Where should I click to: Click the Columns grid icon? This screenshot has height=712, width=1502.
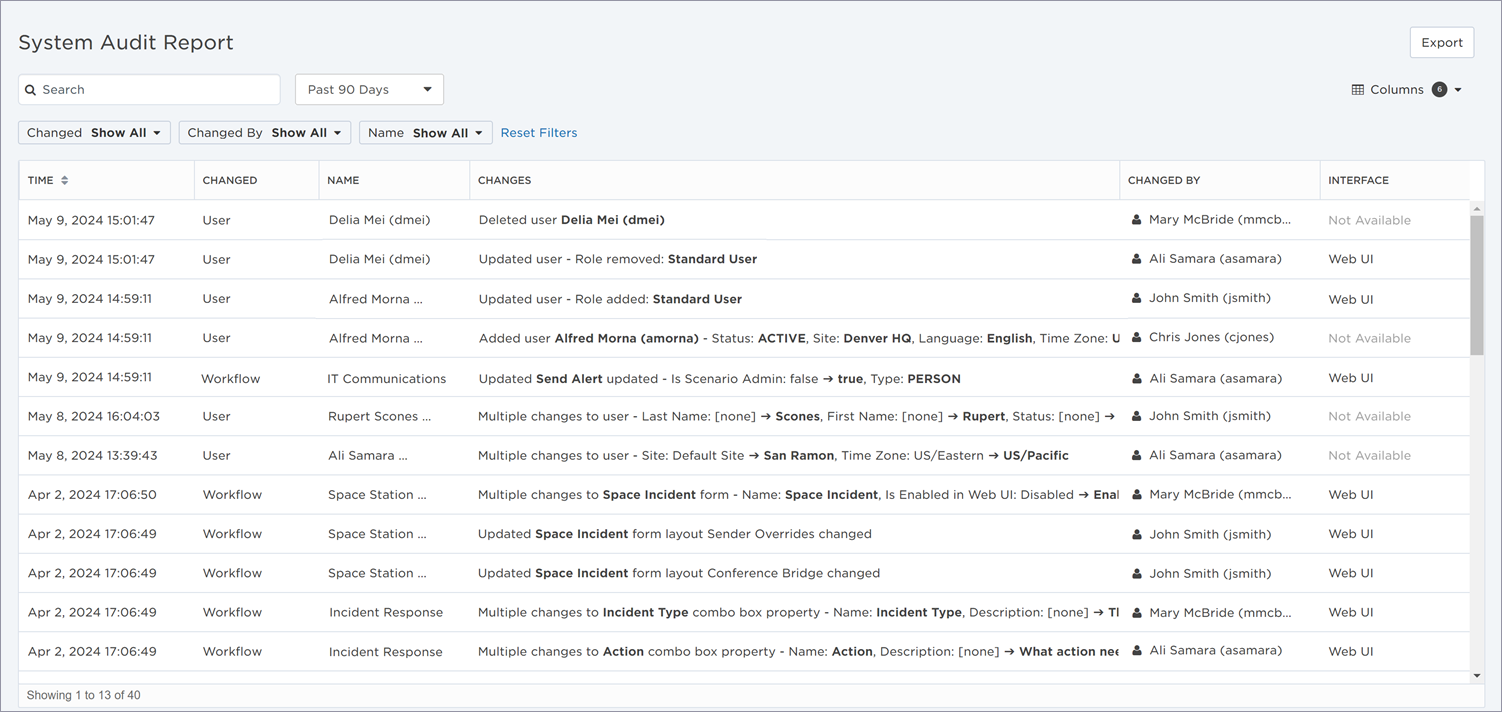coord(1358,90)
